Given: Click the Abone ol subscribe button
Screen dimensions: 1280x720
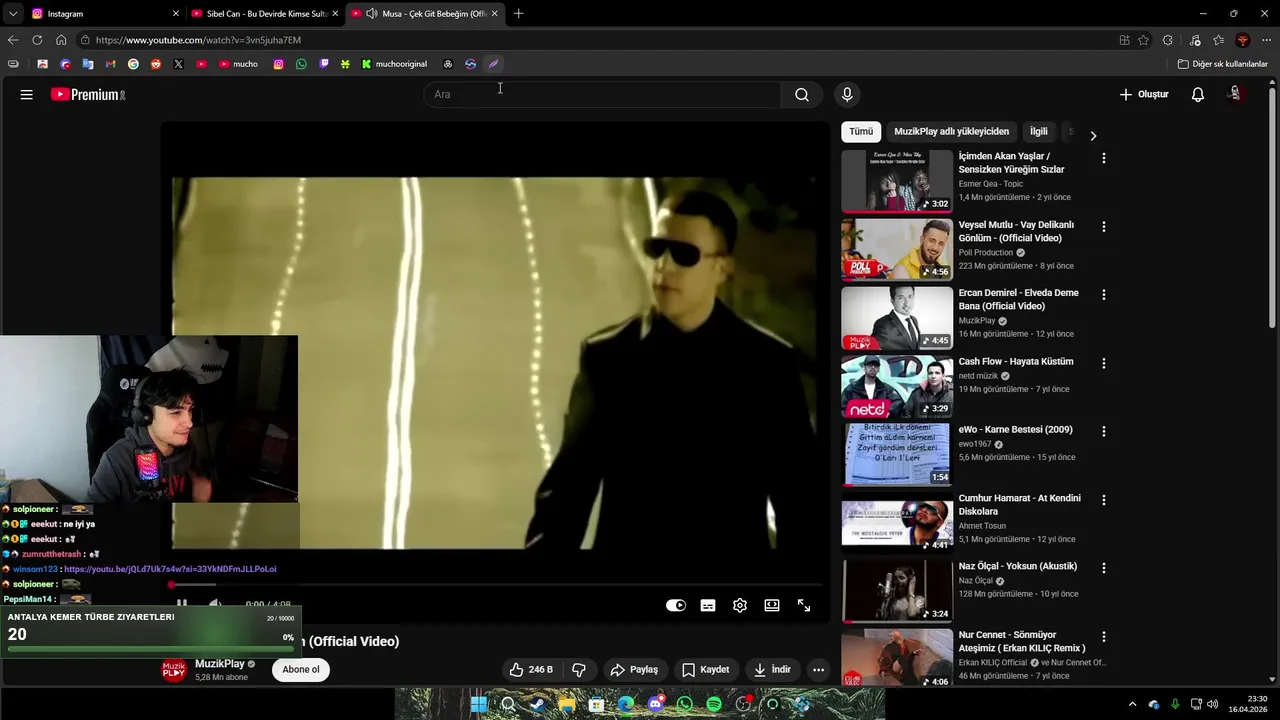Looking at the screenshot, I should 301,670.
